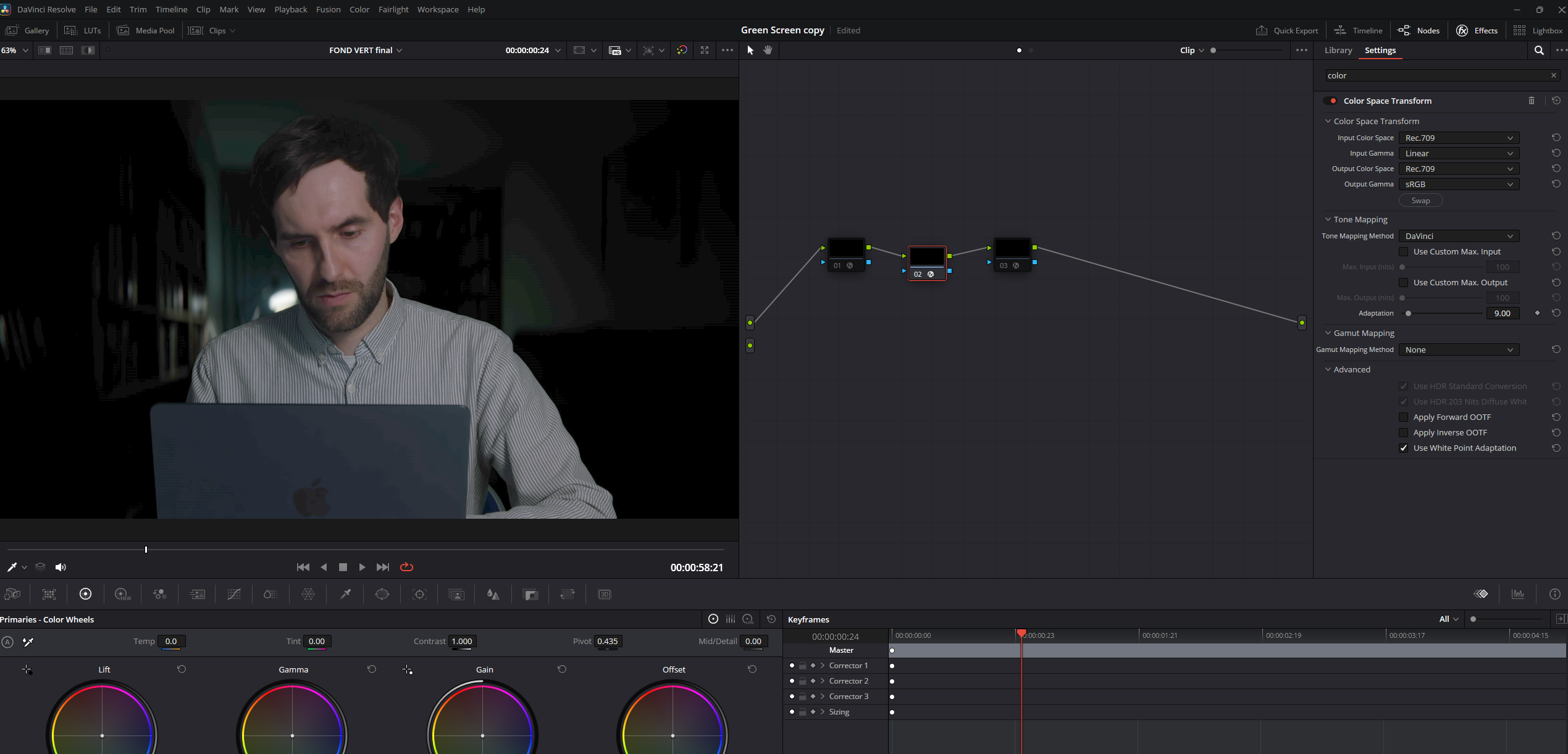Open the Input Gamma dropdown

[1458, 153]
